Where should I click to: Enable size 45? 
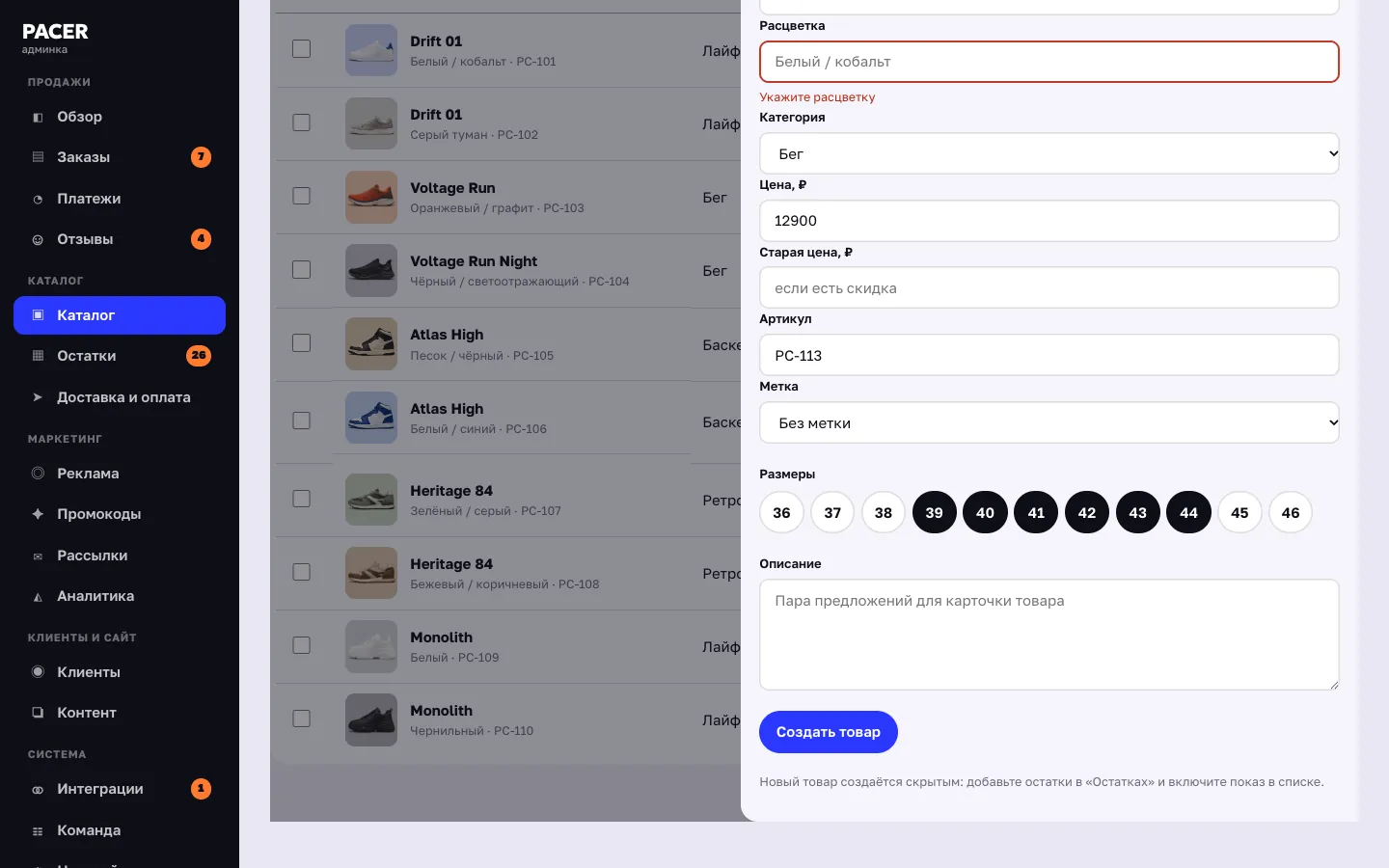pyautogui.click(x=1239, y=512)
